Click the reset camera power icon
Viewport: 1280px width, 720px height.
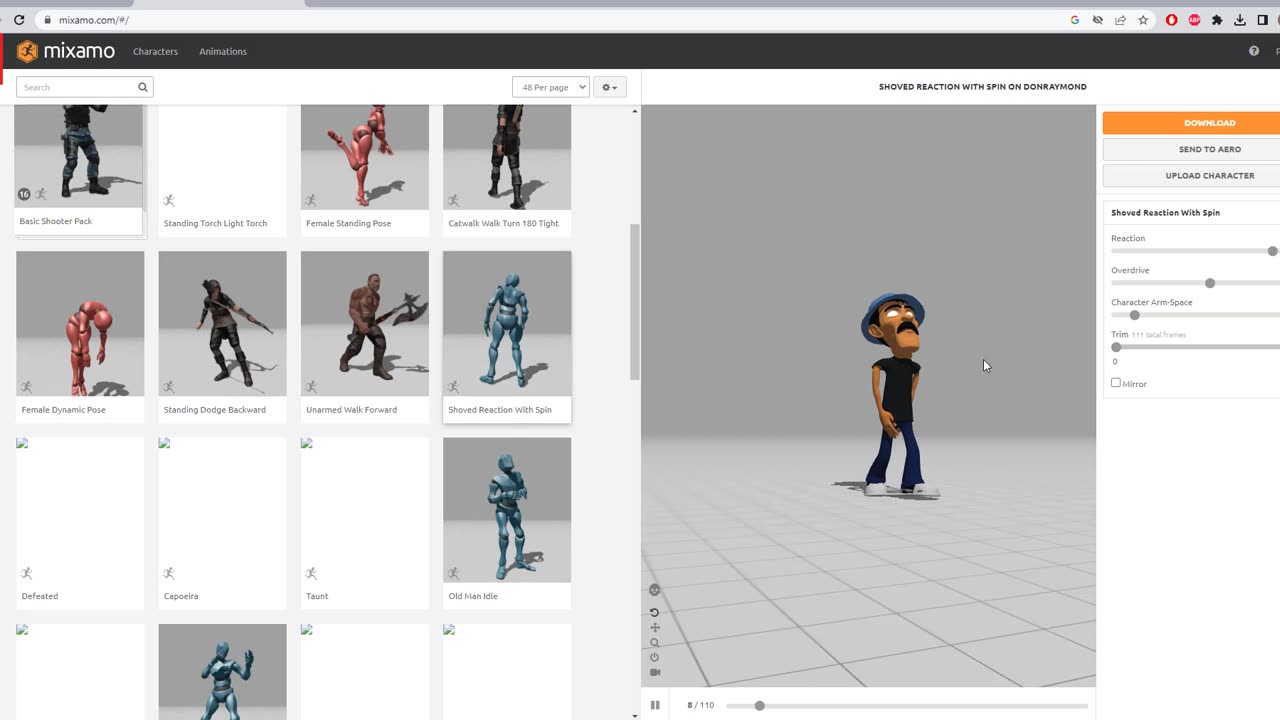point(655,657)
